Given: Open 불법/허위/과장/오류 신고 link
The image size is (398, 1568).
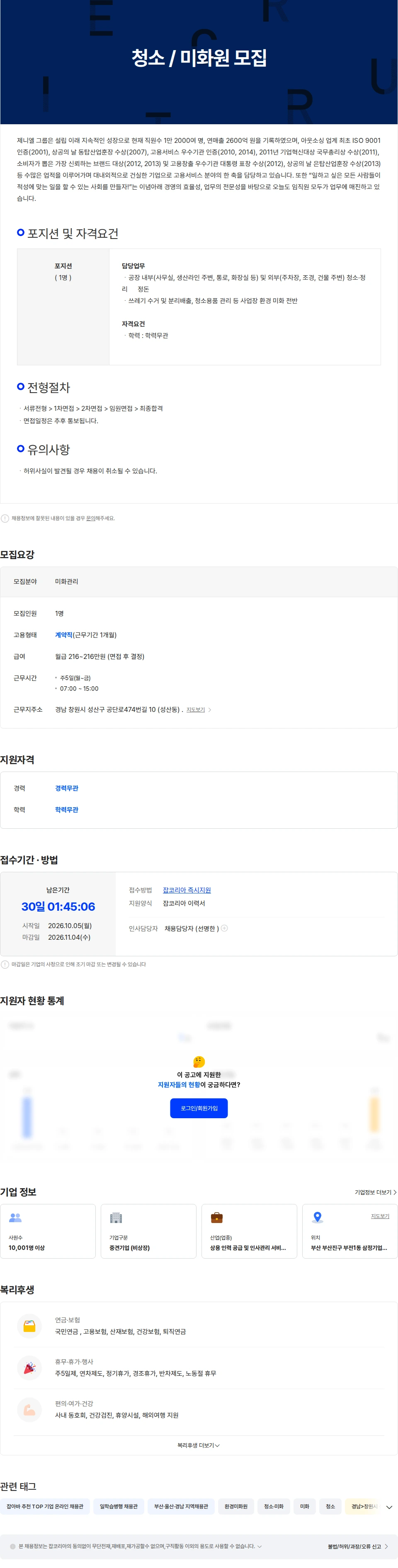Looking at the screenshot, I should [x=354, y=1546].
